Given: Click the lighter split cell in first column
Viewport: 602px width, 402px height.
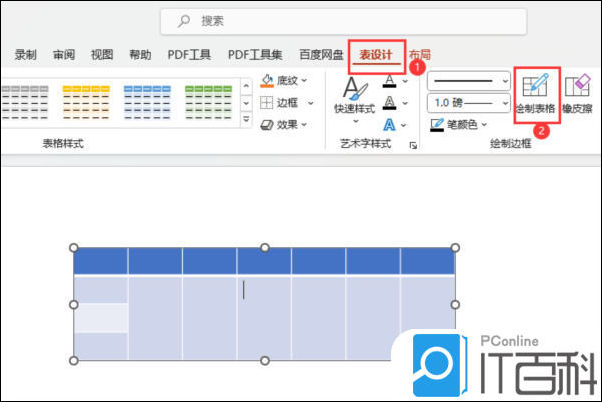Looking at the screenshot, I should point(101,318).
